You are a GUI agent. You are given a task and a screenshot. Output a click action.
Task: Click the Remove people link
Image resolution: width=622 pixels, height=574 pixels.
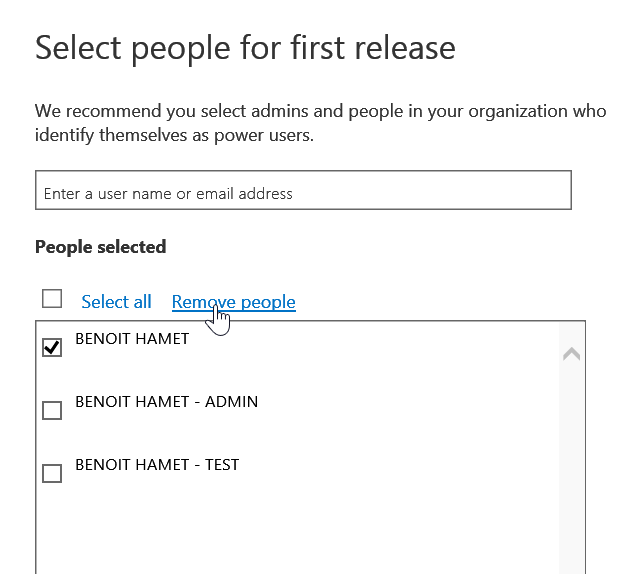[233, 301]
